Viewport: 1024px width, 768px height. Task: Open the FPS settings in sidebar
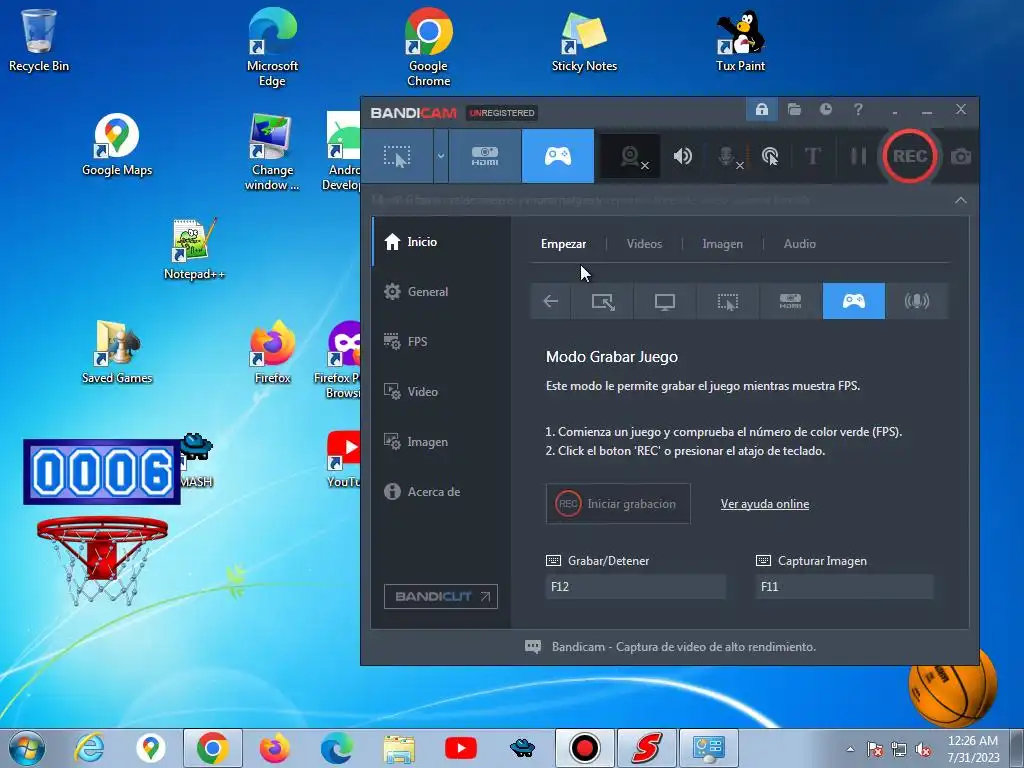[441, 342]
